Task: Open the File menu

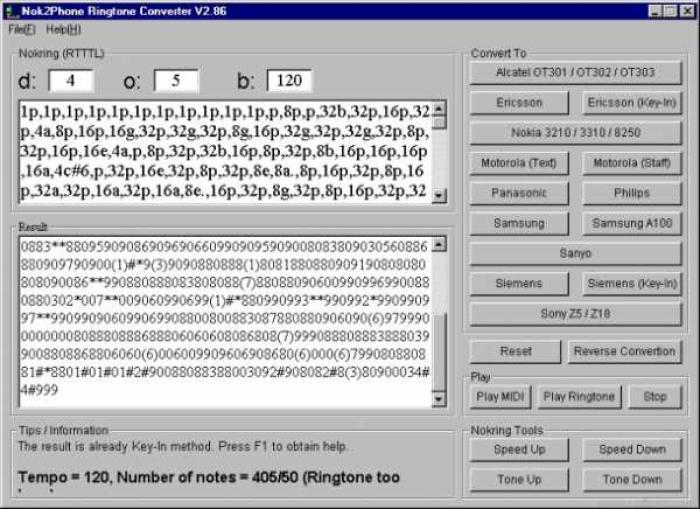Action: (x=21, y=29)
